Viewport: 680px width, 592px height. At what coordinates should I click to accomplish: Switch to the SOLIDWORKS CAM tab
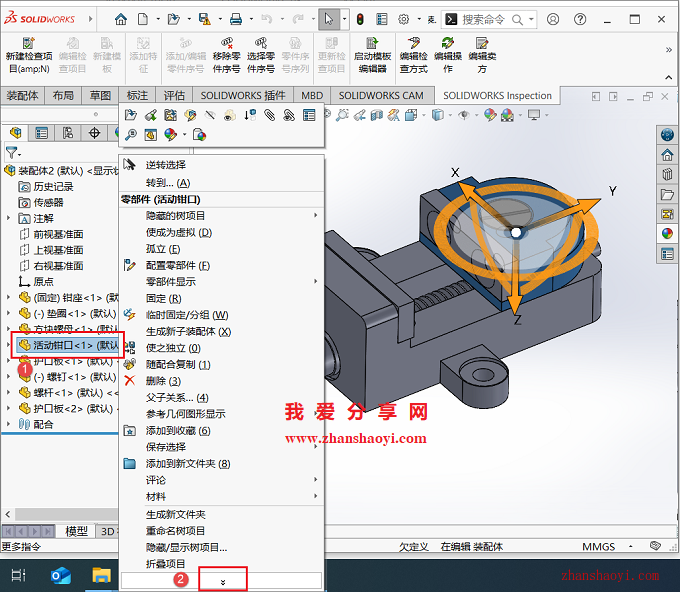point(381,95)
